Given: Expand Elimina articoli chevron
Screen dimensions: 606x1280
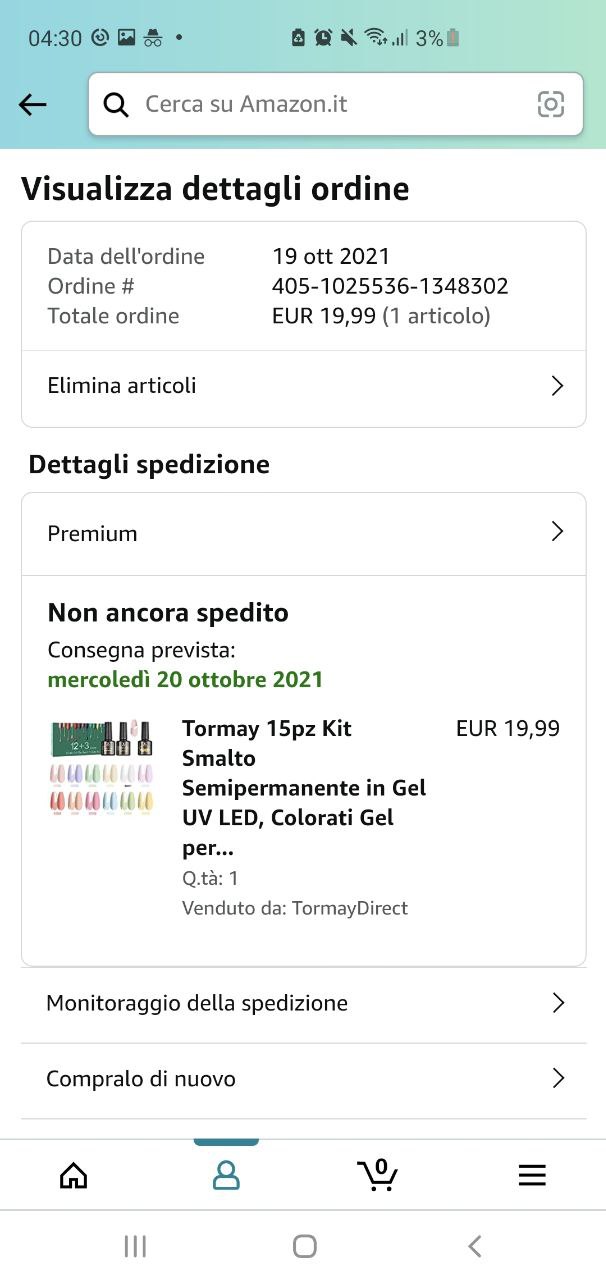Looking at the screenshot, I should (x=558, y=386).
